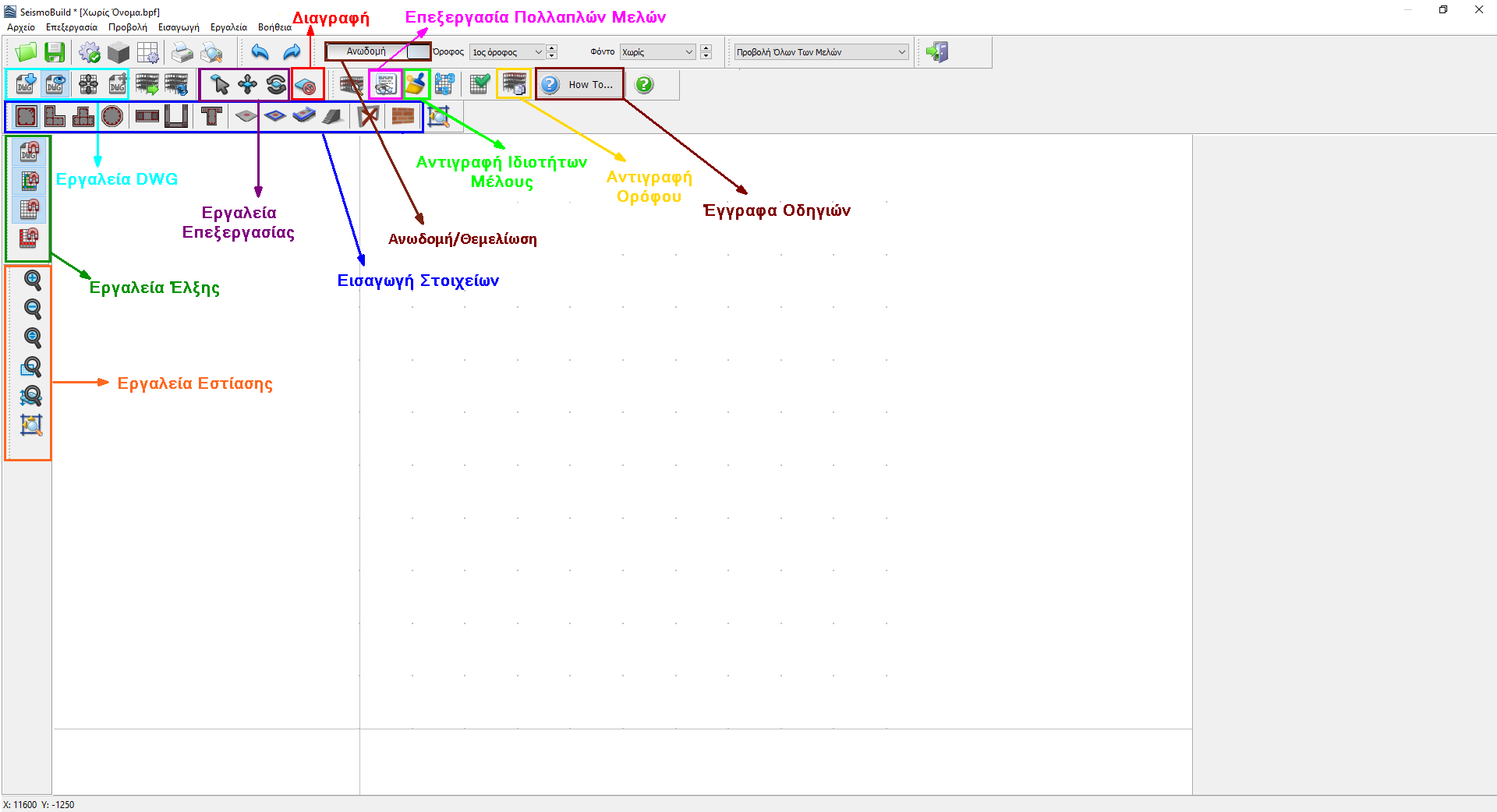
Task: Click the Ανωδομή superstructure toggle button
Action: click(x=366, y=51)
